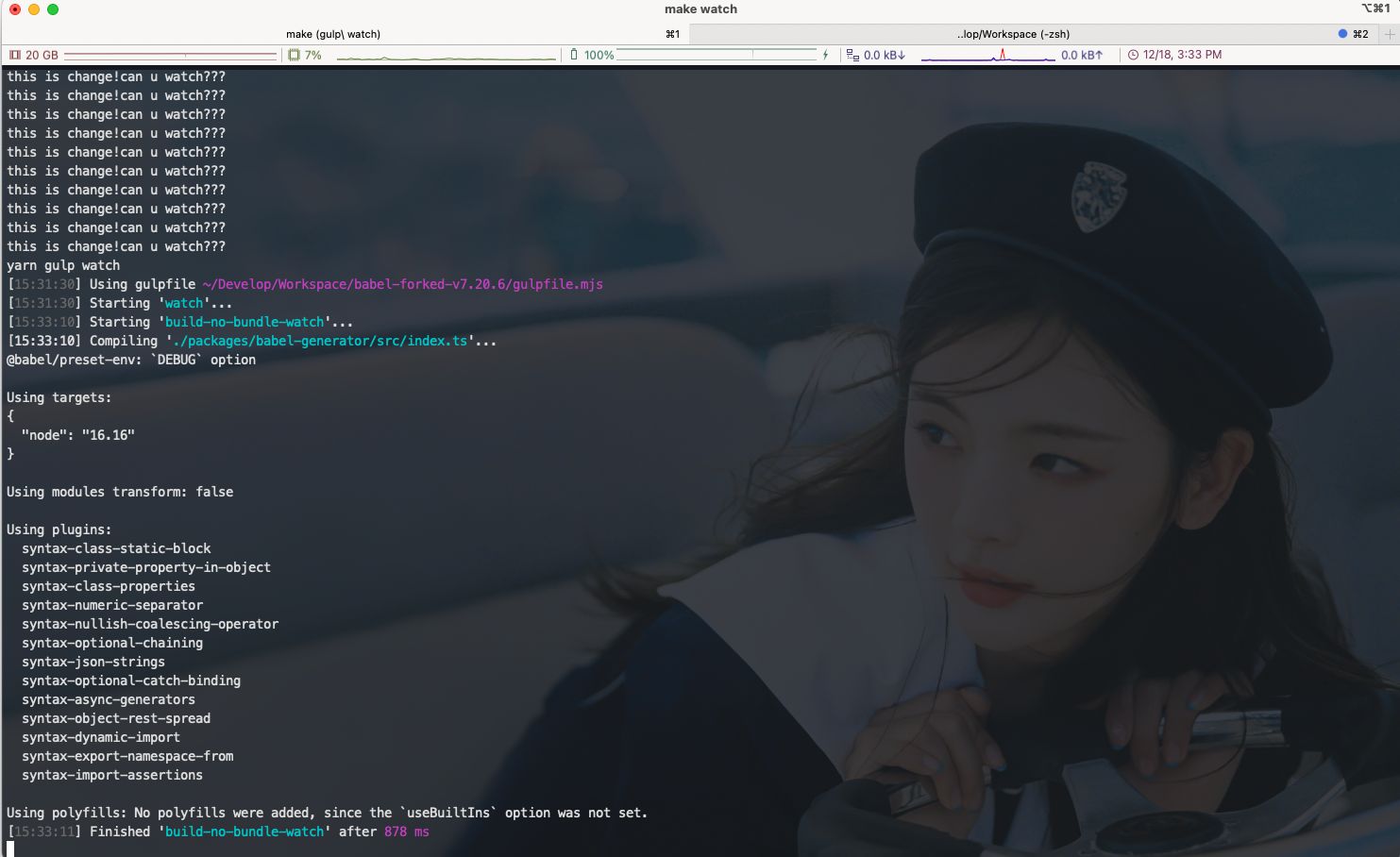Click the battery level graph
The width and height of the screenshot is (1400, 857).
coord(717,55)
